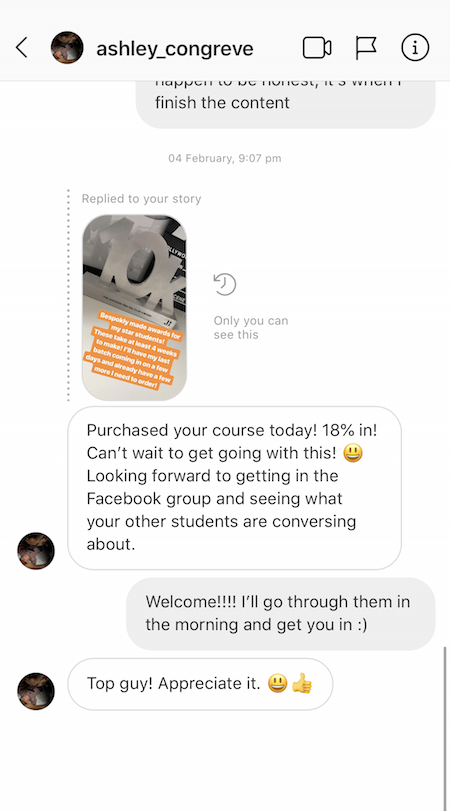Flag this conversation using the flag icon
The width and height of the screenshot is (450, 811).
(x=366, y=48)
